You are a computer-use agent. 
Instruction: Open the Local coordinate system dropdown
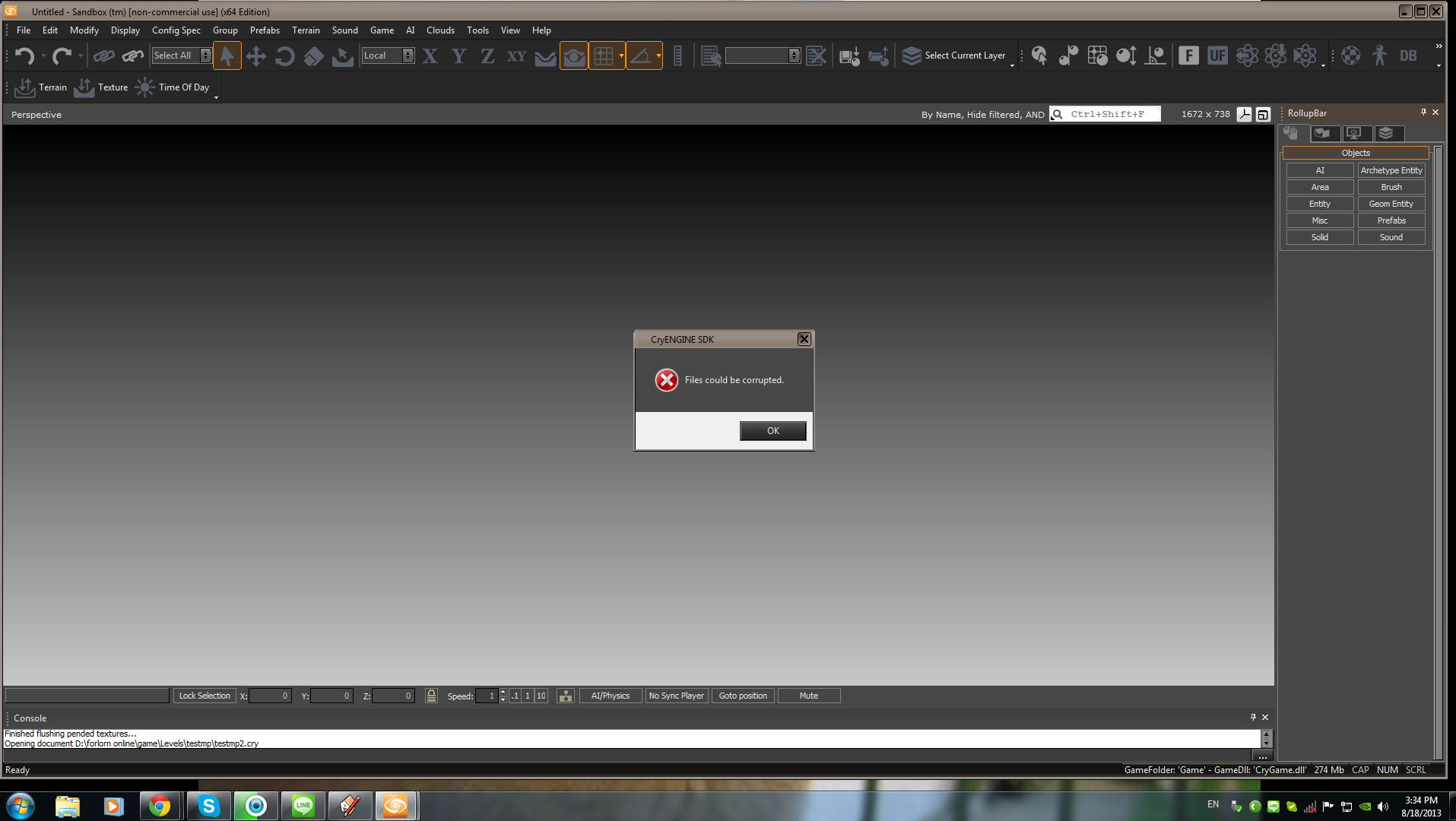pos(388,55)
